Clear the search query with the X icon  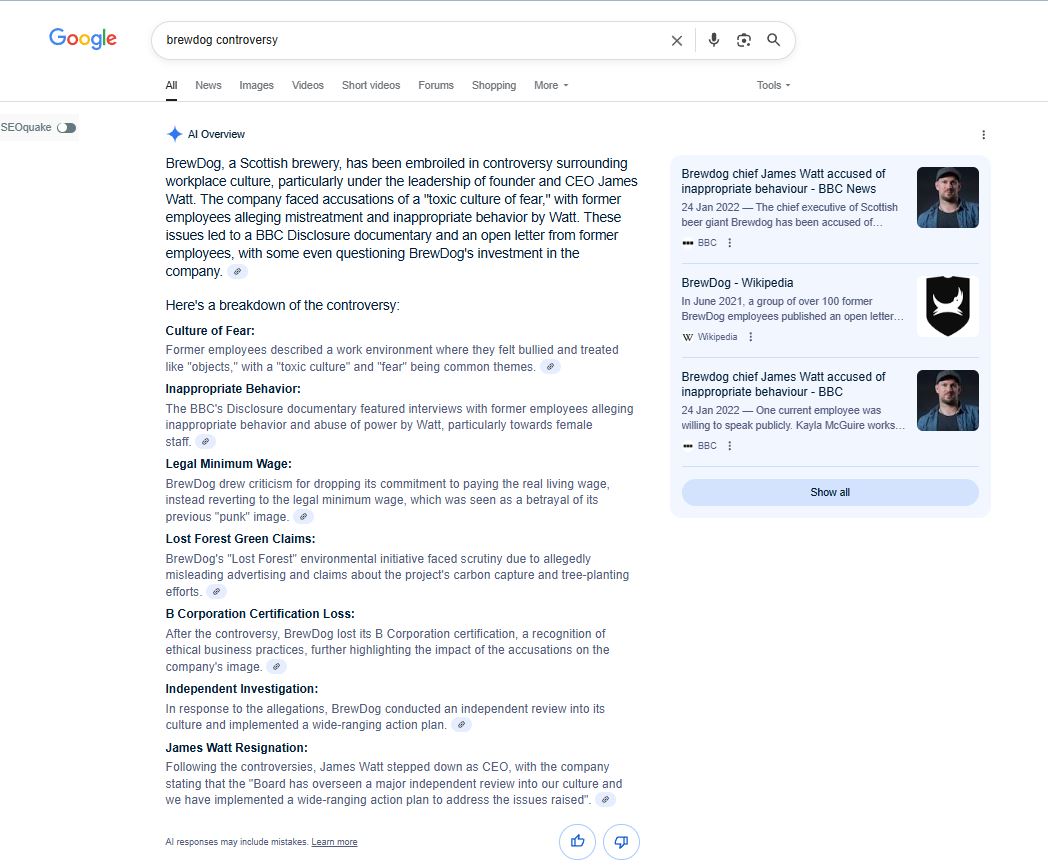click(x=676, y=41)
